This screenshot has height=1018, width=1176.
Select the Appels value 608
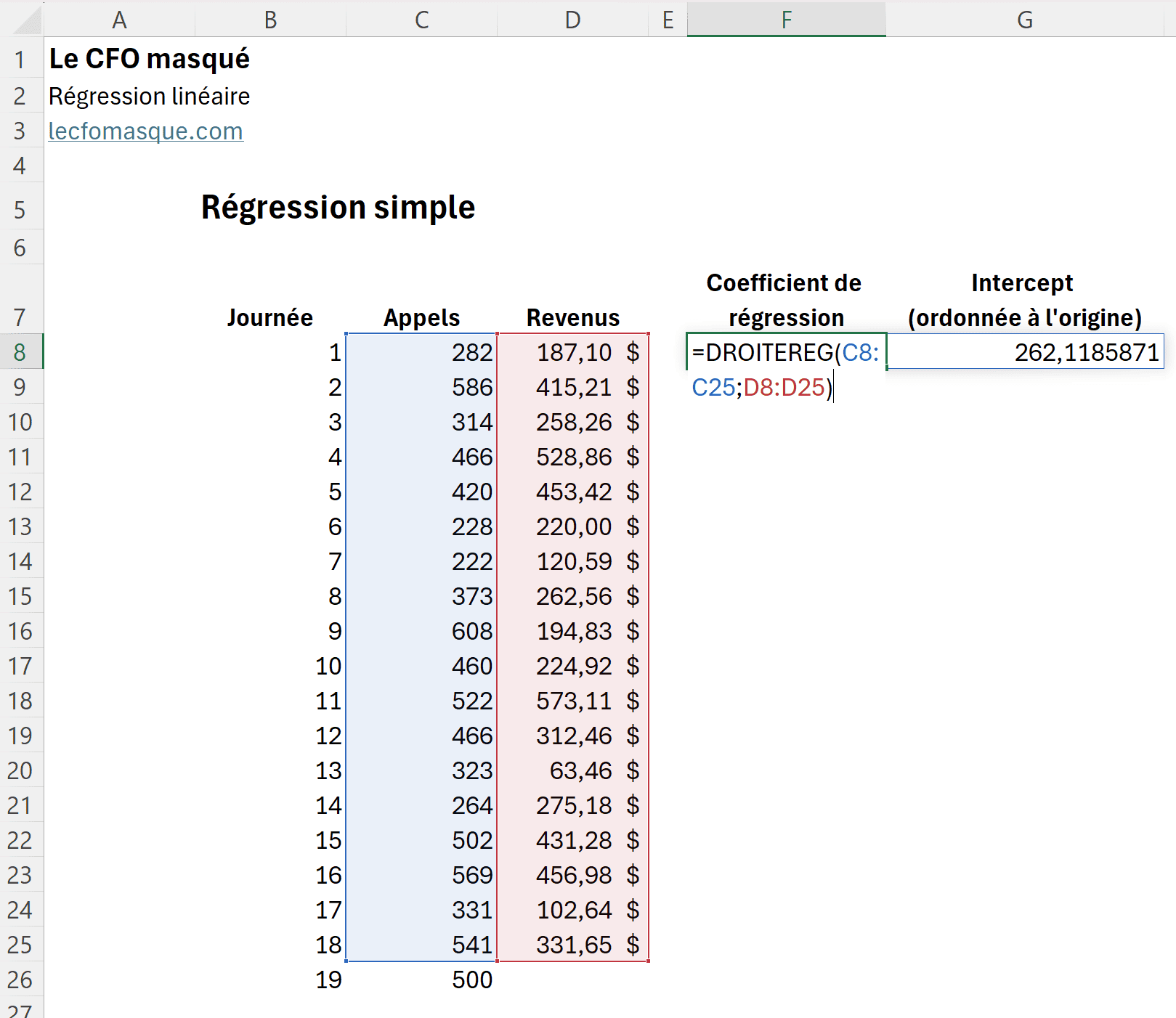[x=421, y=631]
